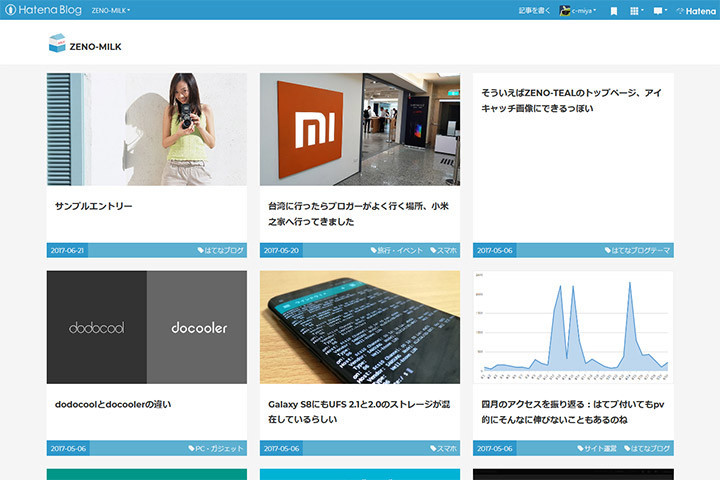720x480 pixels.
Task: Open the ZENO-MILK blog dropdown in header
Action: pyautogui.click(x=111, y=10)
